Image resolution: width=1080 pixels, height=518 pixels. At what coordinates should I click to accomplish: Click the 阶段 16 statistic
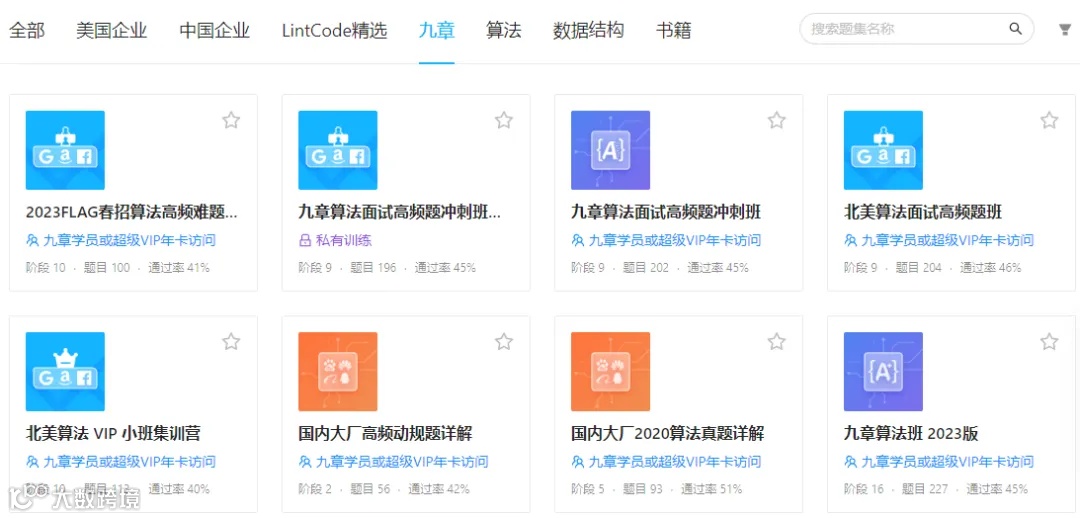click(x=864, y=489)
